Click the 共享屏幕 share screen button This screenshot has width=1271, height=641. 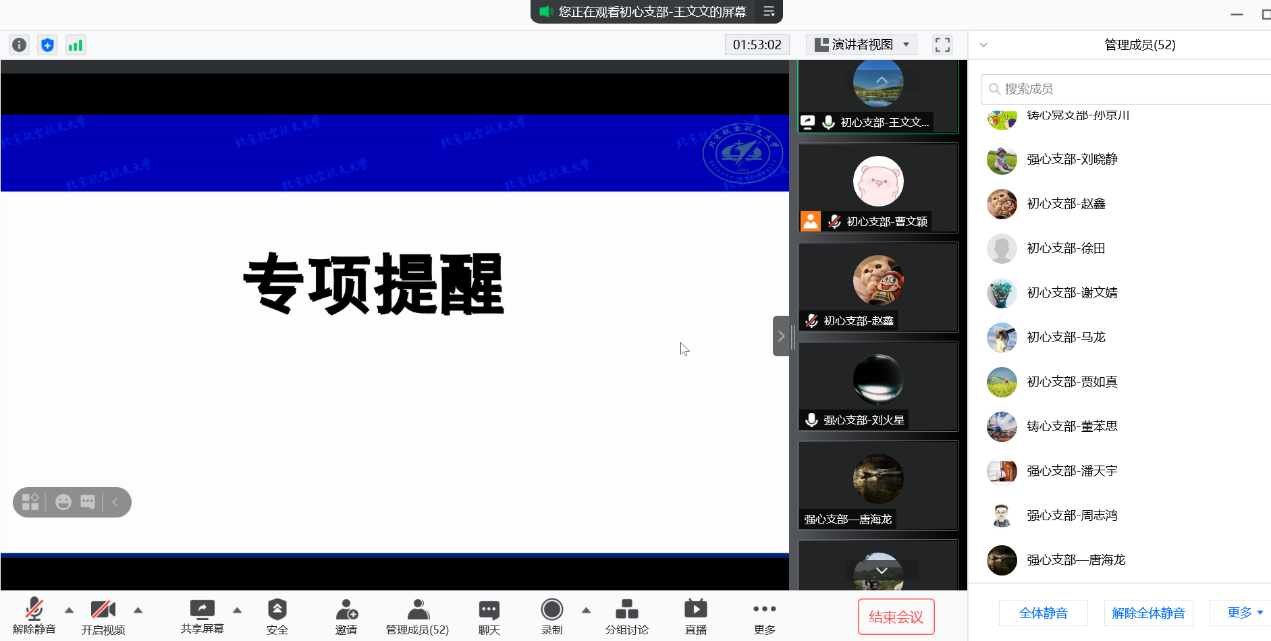point(202,615)
